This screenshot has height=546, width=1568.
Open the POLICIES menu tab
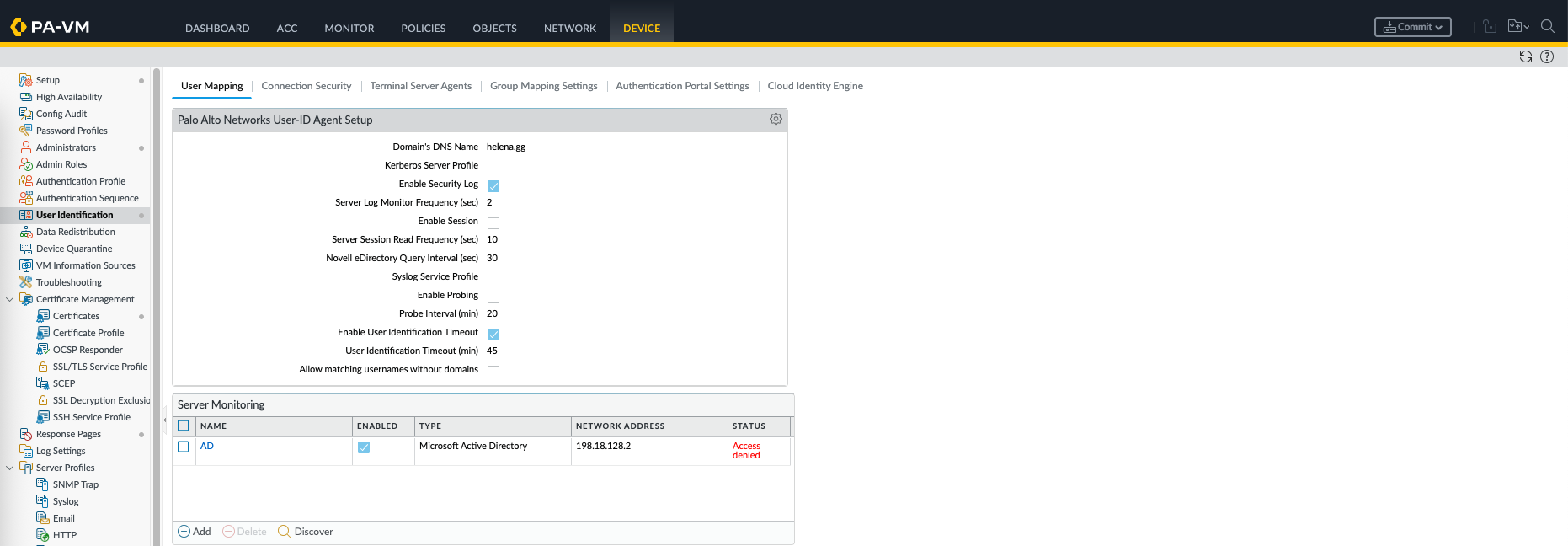(423, 28)
